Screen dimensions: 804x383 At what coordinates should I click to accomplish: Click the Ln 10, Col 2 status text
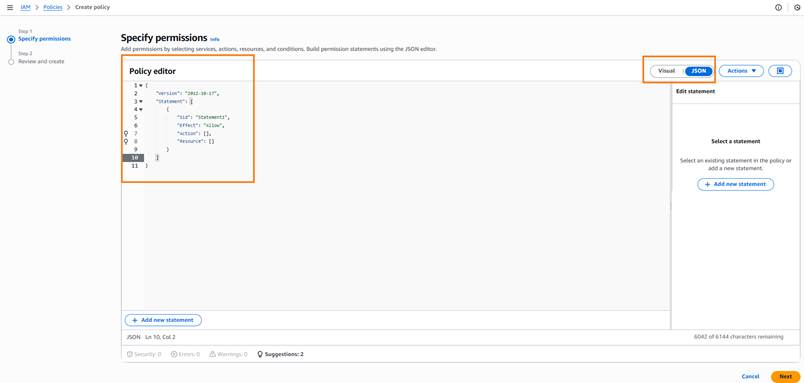pyautogui.click(x=160, y=337)
